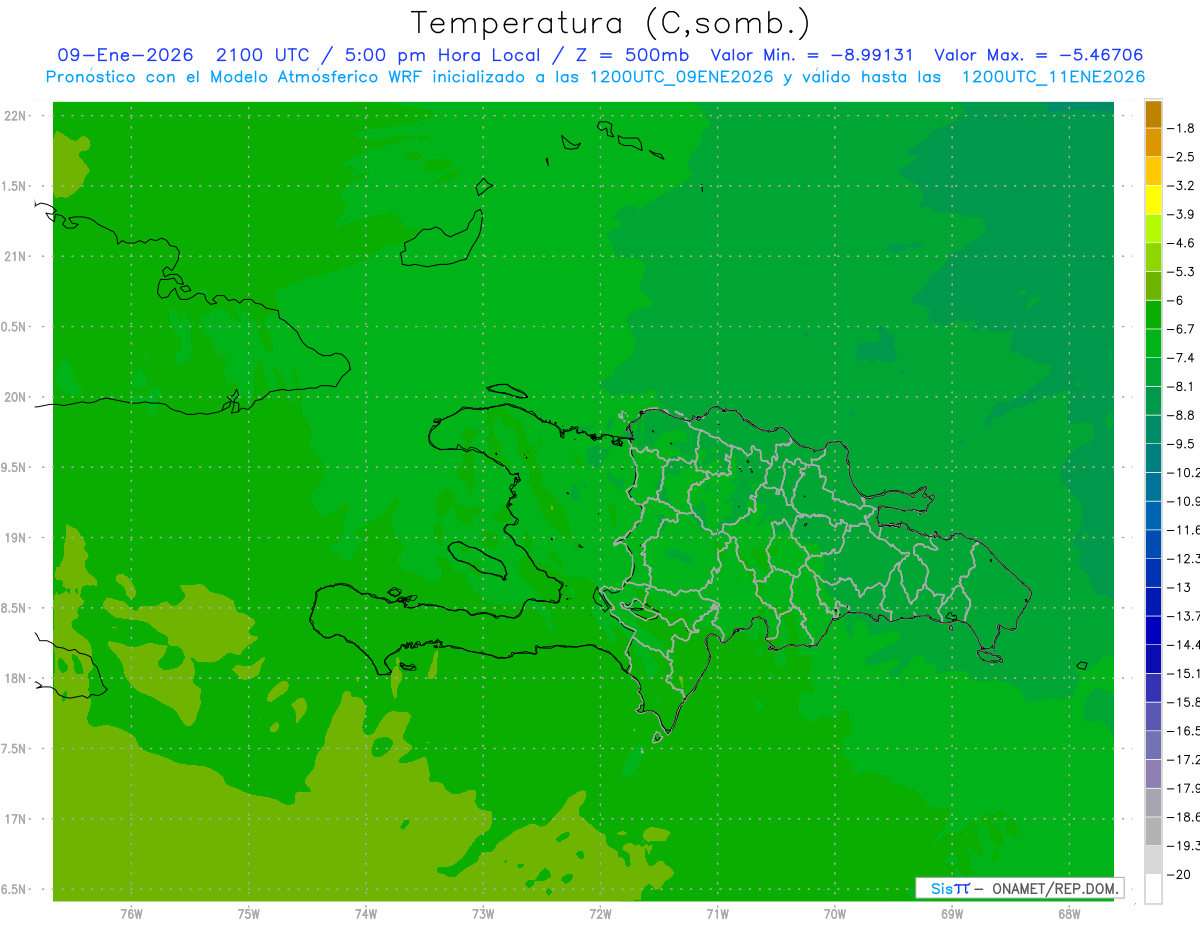Click the "-8.8" color scale value
1200x927 pixels.
(x=1181, y=415)
